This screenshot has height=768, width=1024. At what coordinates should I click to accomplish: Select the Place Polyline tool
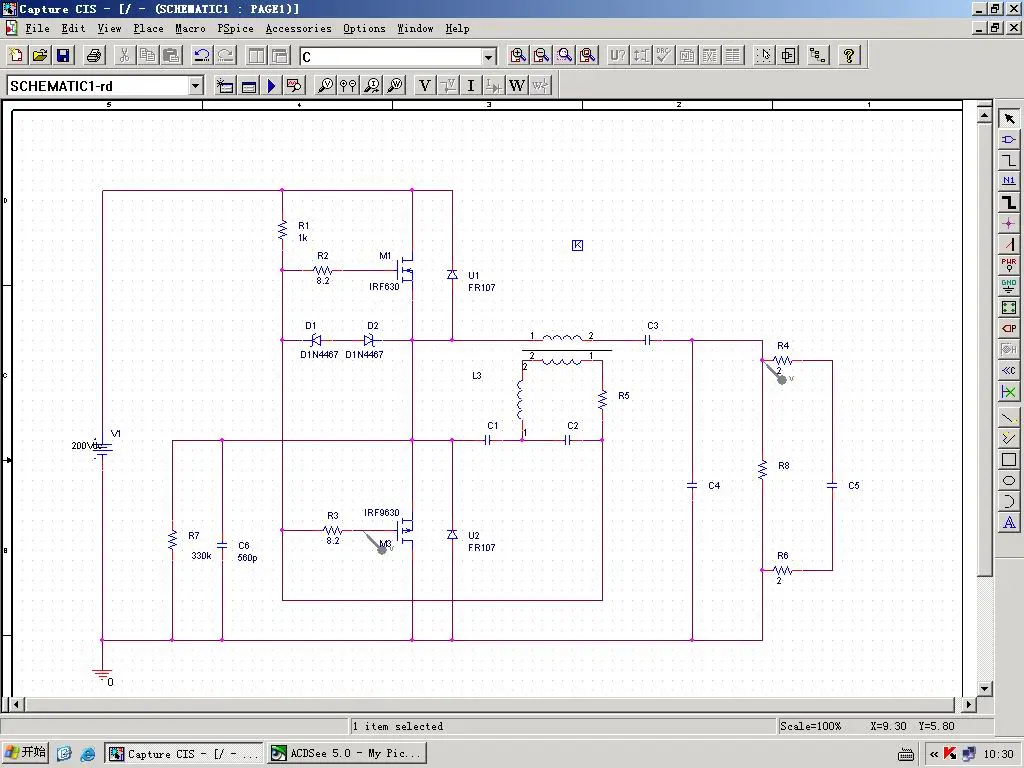[x=1009, y=438]
